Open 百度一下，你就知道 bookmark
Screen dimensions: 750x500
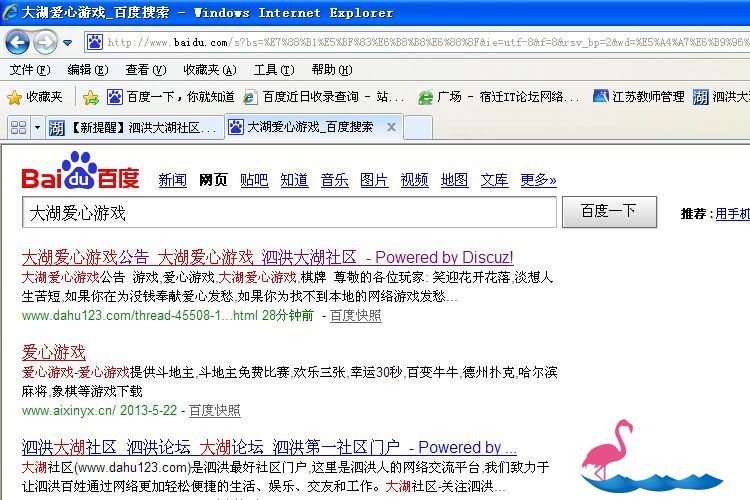click(x=171, y=97)
